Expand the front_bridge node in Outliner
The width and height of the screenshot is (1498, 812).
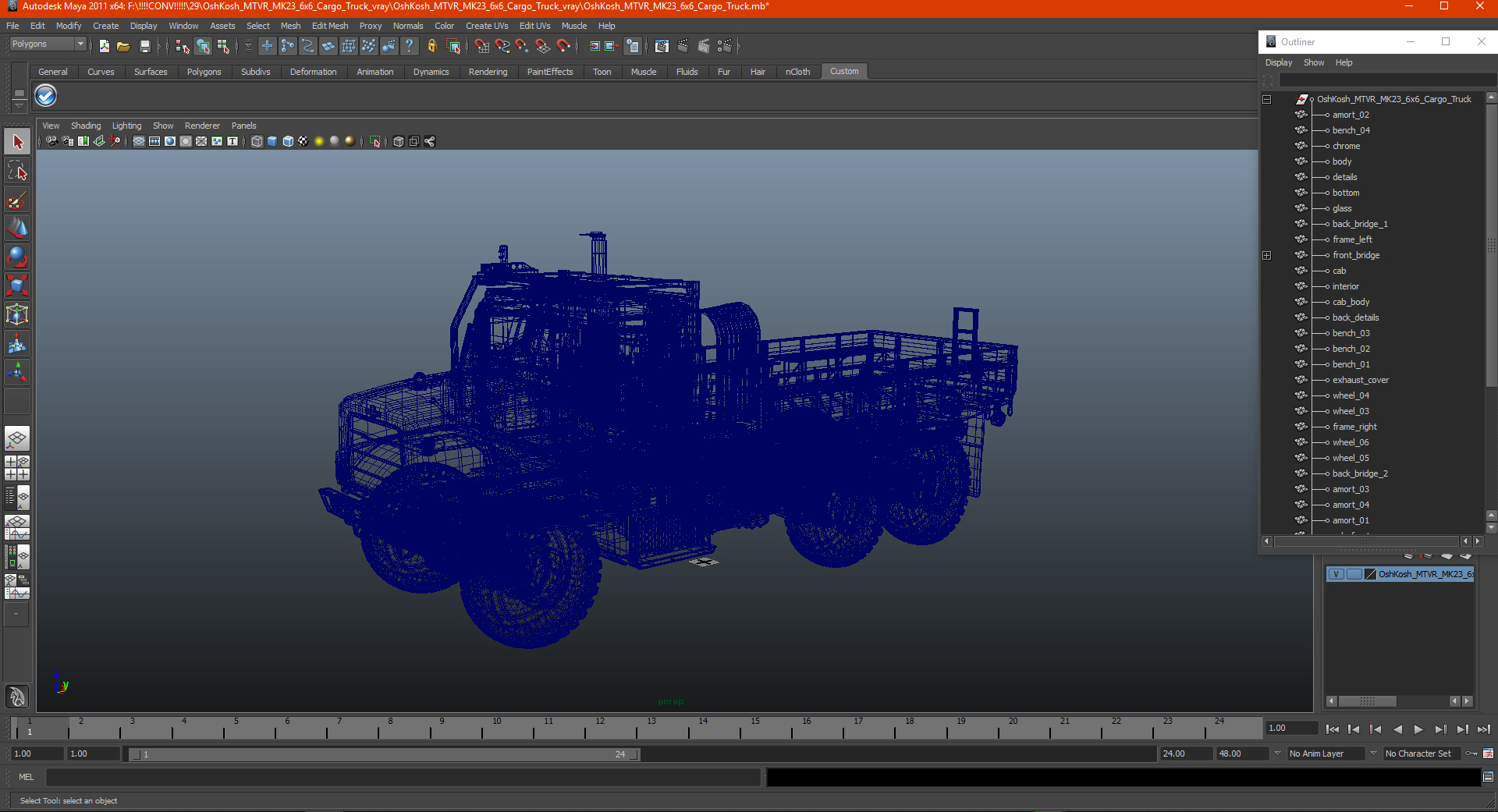[1266, 255]
